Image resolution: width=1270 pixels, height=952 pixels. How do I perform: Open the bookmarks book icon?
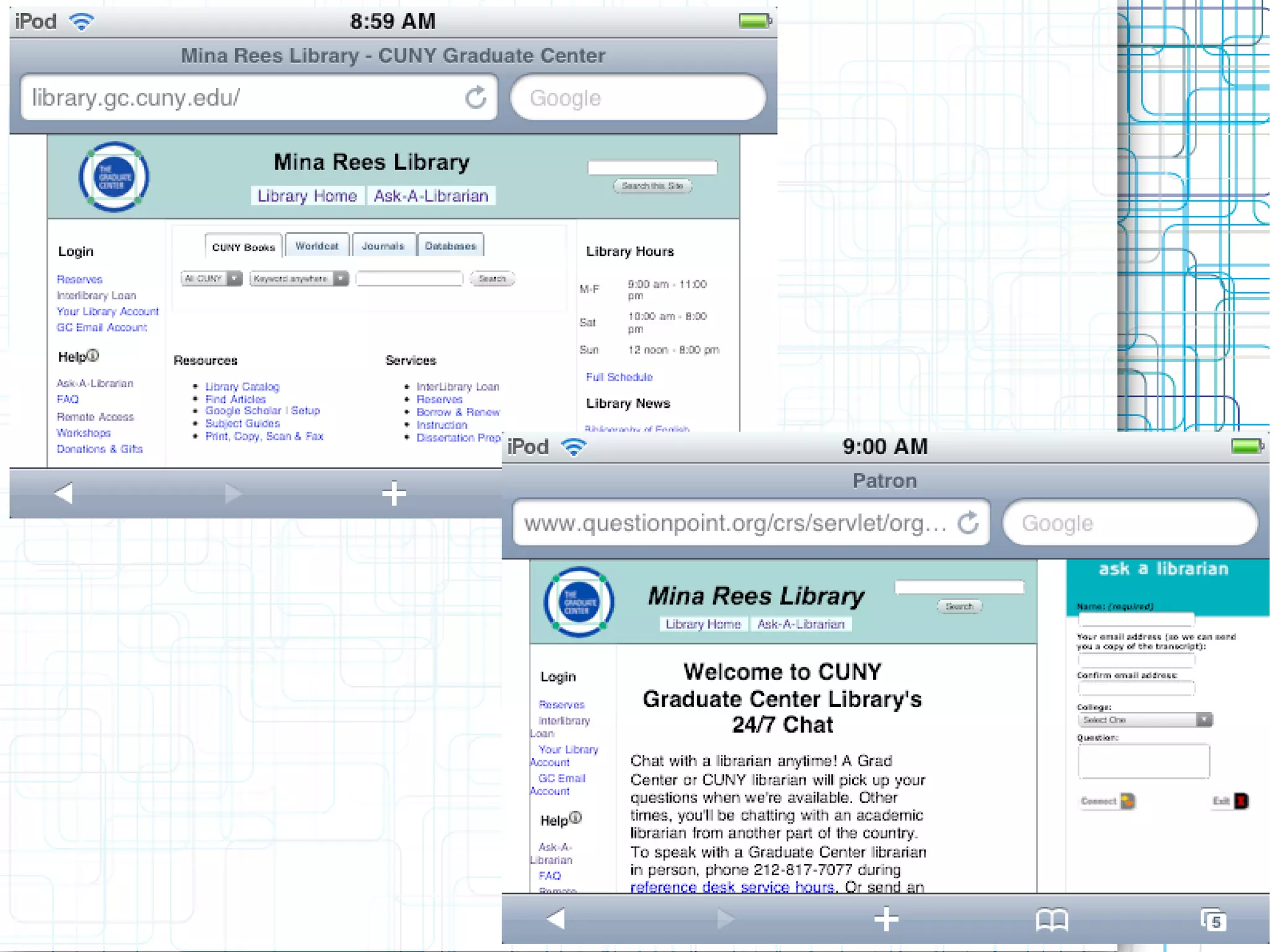[1052, 919]
